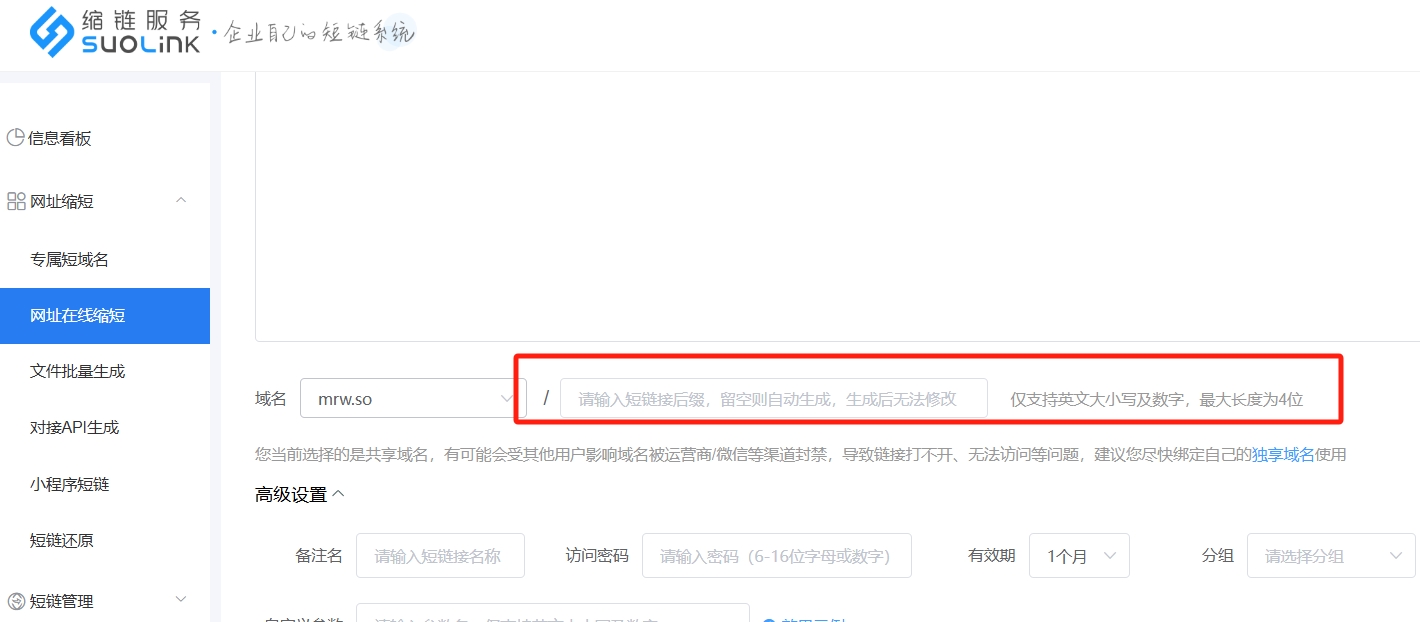Focus the short link suffix input field

pyautogui.click(x=772, y=399)
